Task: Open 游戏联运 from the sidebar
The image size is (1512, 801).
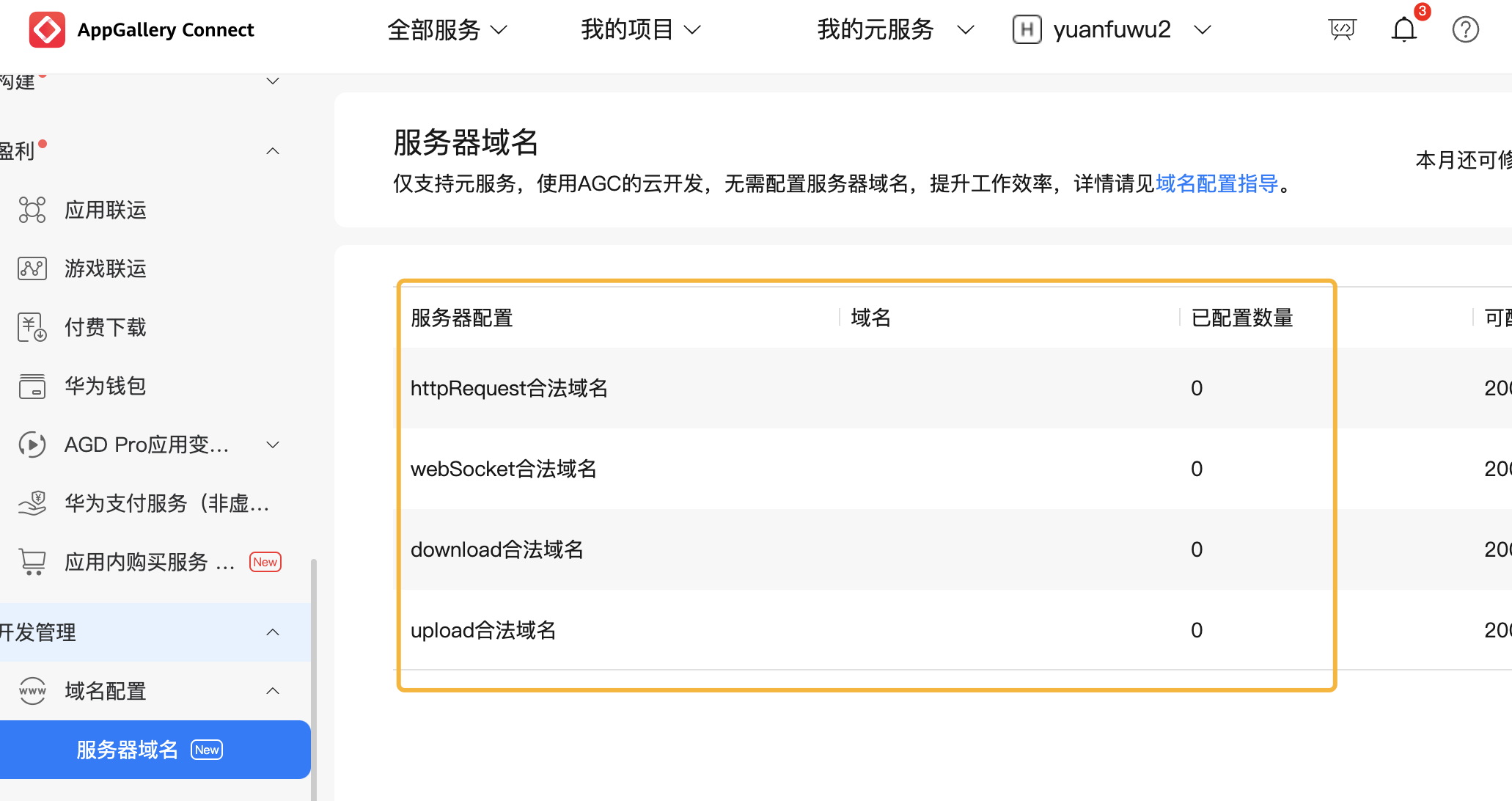Action: [106, 269]
